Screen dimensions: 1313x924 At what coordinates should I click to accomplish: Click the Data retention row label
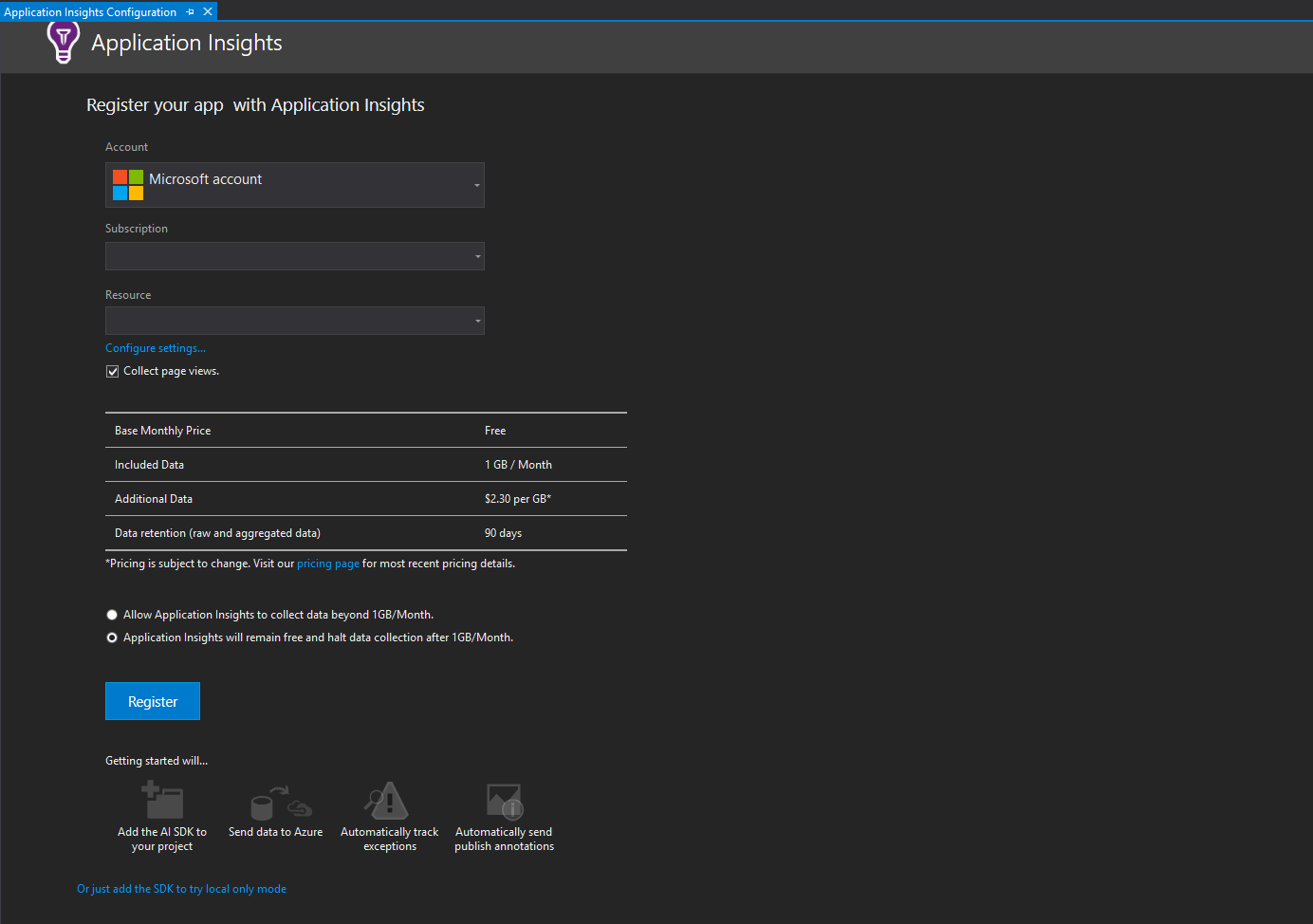[x=217, y=533]
